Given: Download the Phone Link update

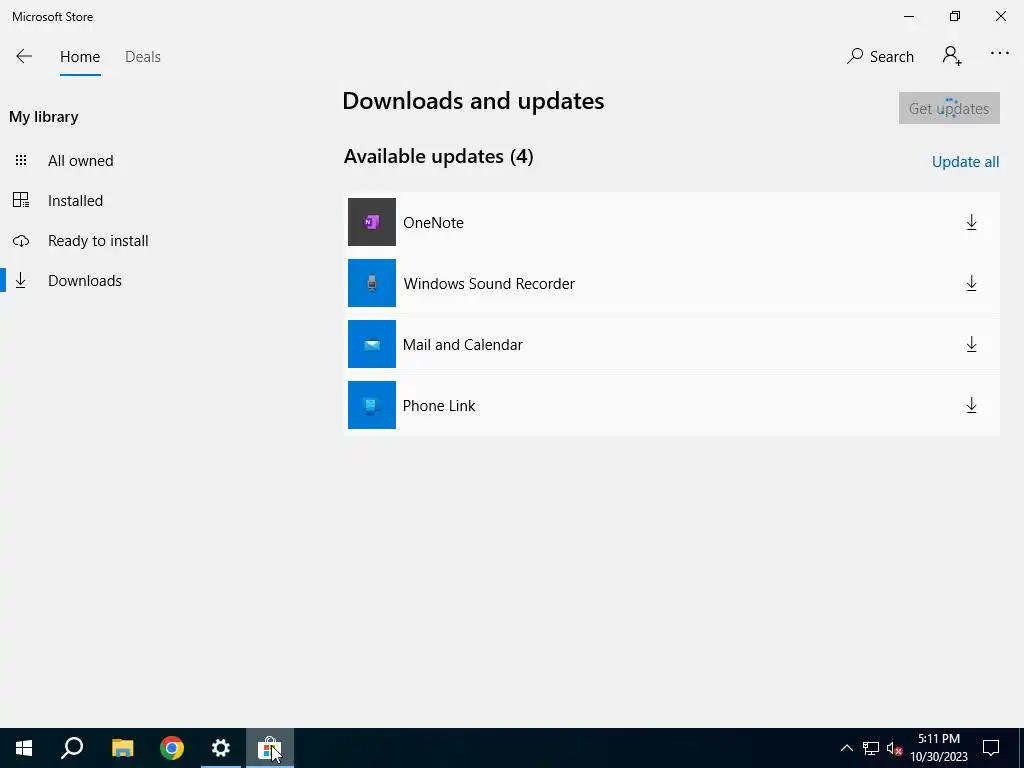Looking at the screenshot, I should pyautogui.click(x=971, y=406).
